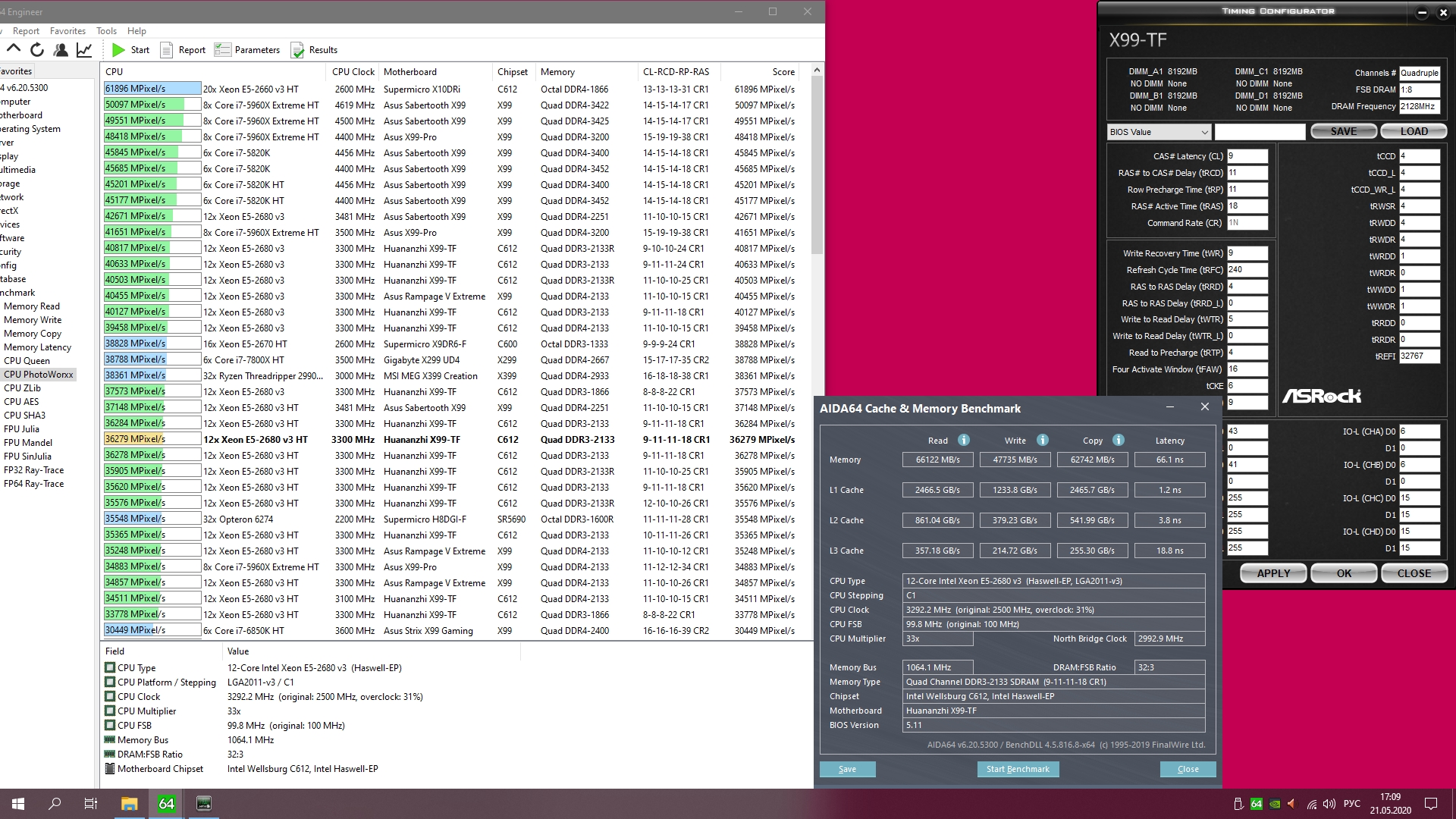Screen dimensions: 1456x819
Task: Click the info icon next to Copy
Action: [1118, 440]
